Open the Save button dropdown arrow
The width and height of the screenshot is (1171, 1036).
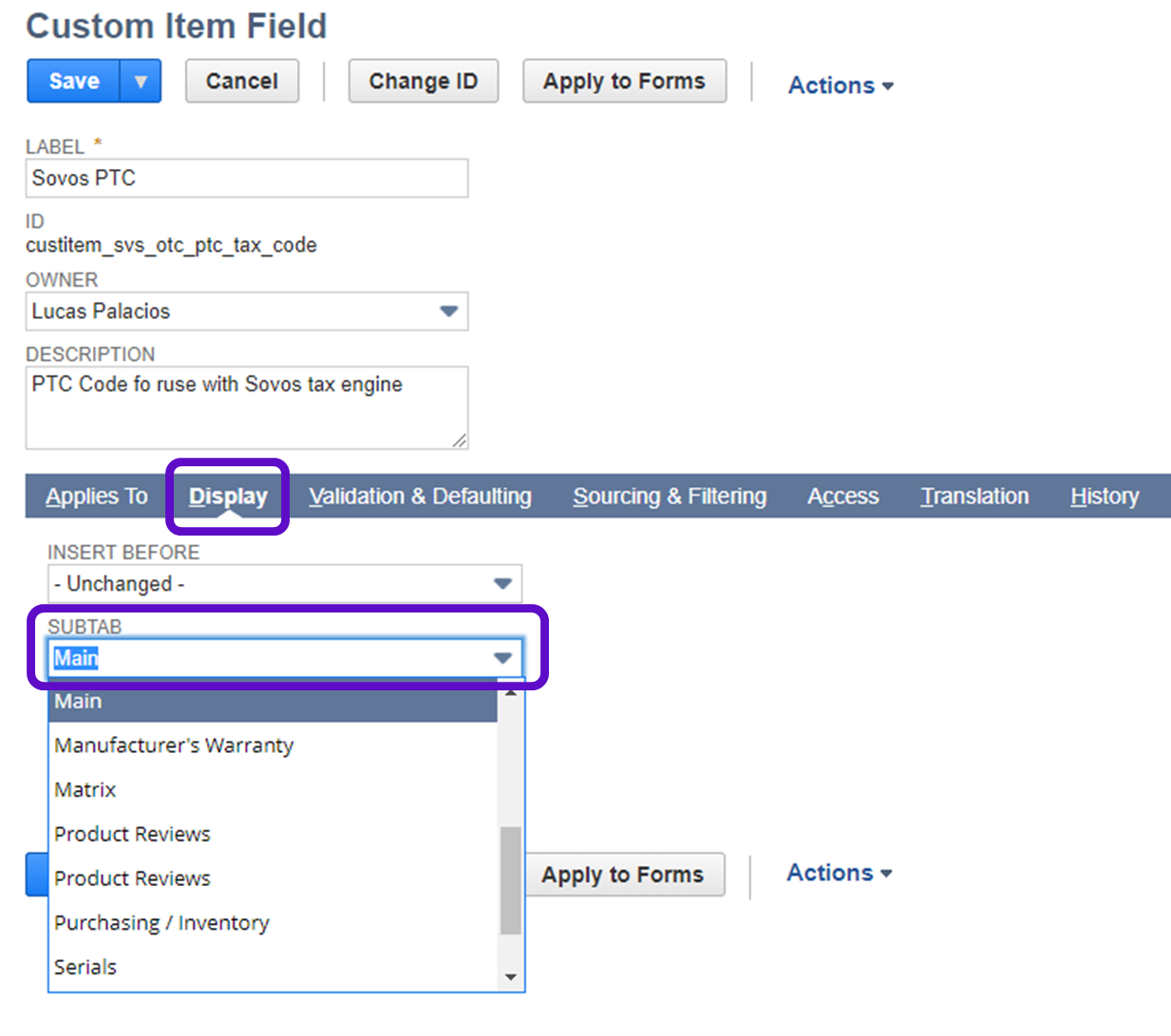tap(141, 82)
